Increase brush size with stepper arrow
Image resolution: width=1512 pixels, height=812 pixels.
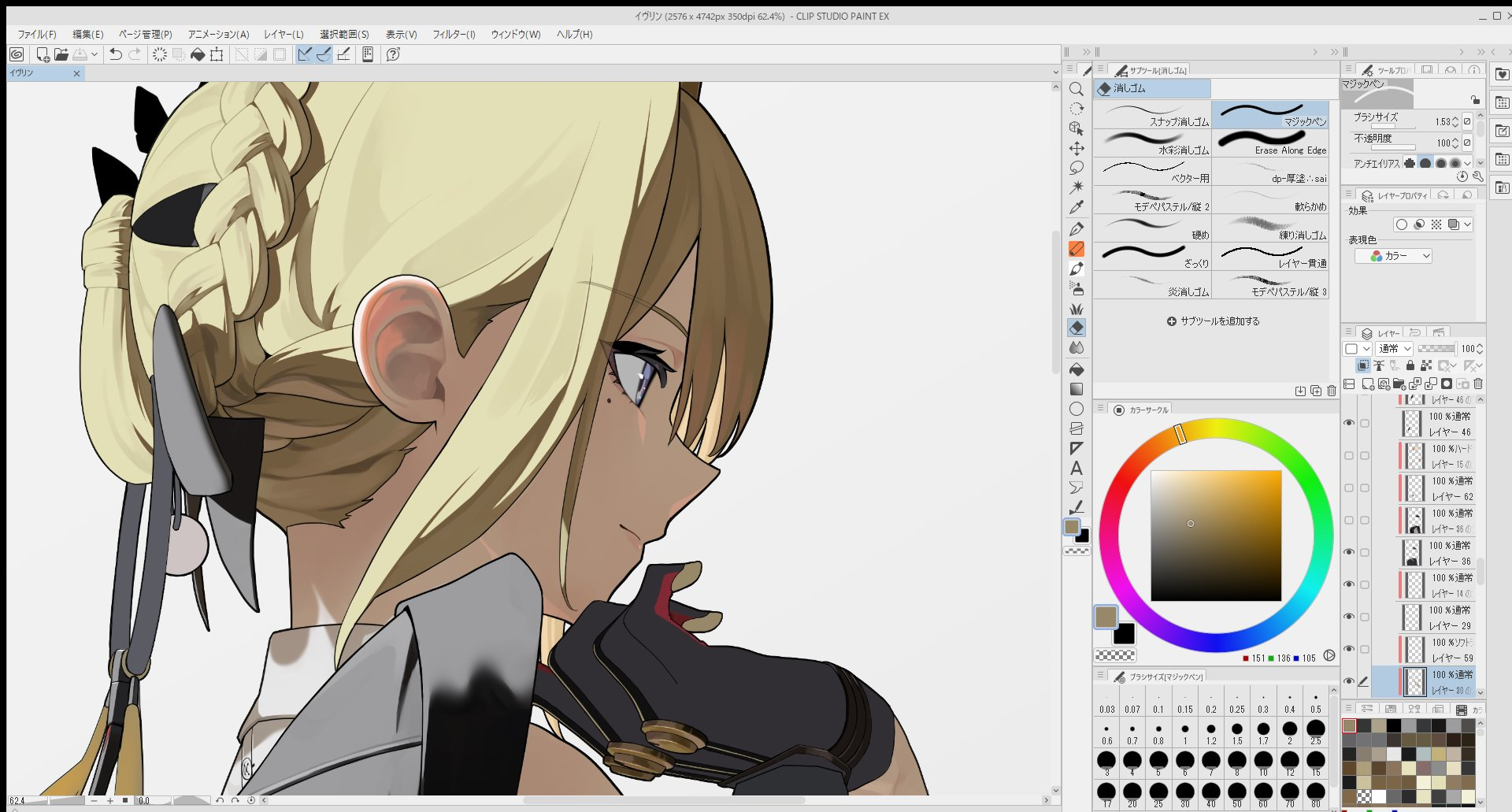pyautogui.click(x=1455, y=119)
